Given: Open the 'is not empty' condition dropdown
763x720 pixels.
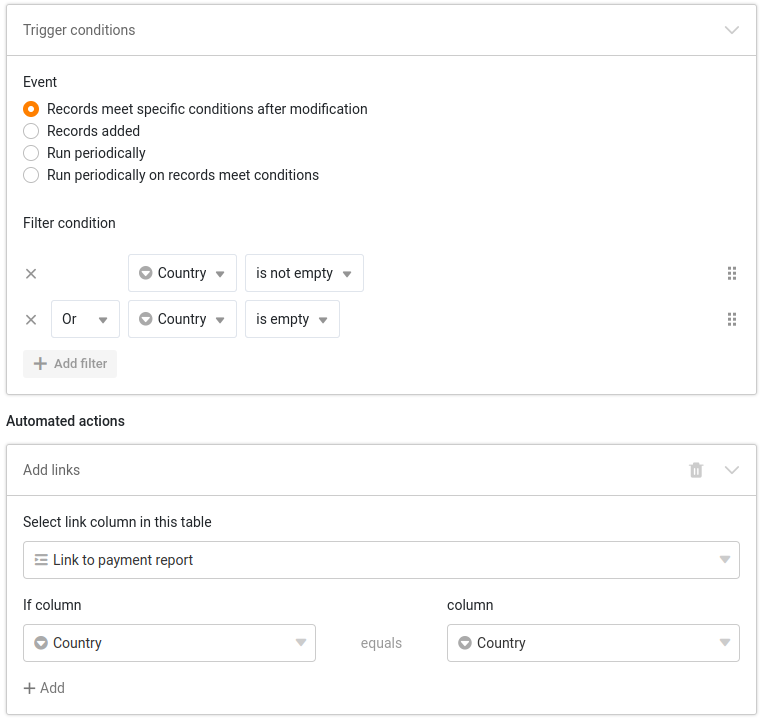Looking at the screenshot, I should tap(304, 273).
